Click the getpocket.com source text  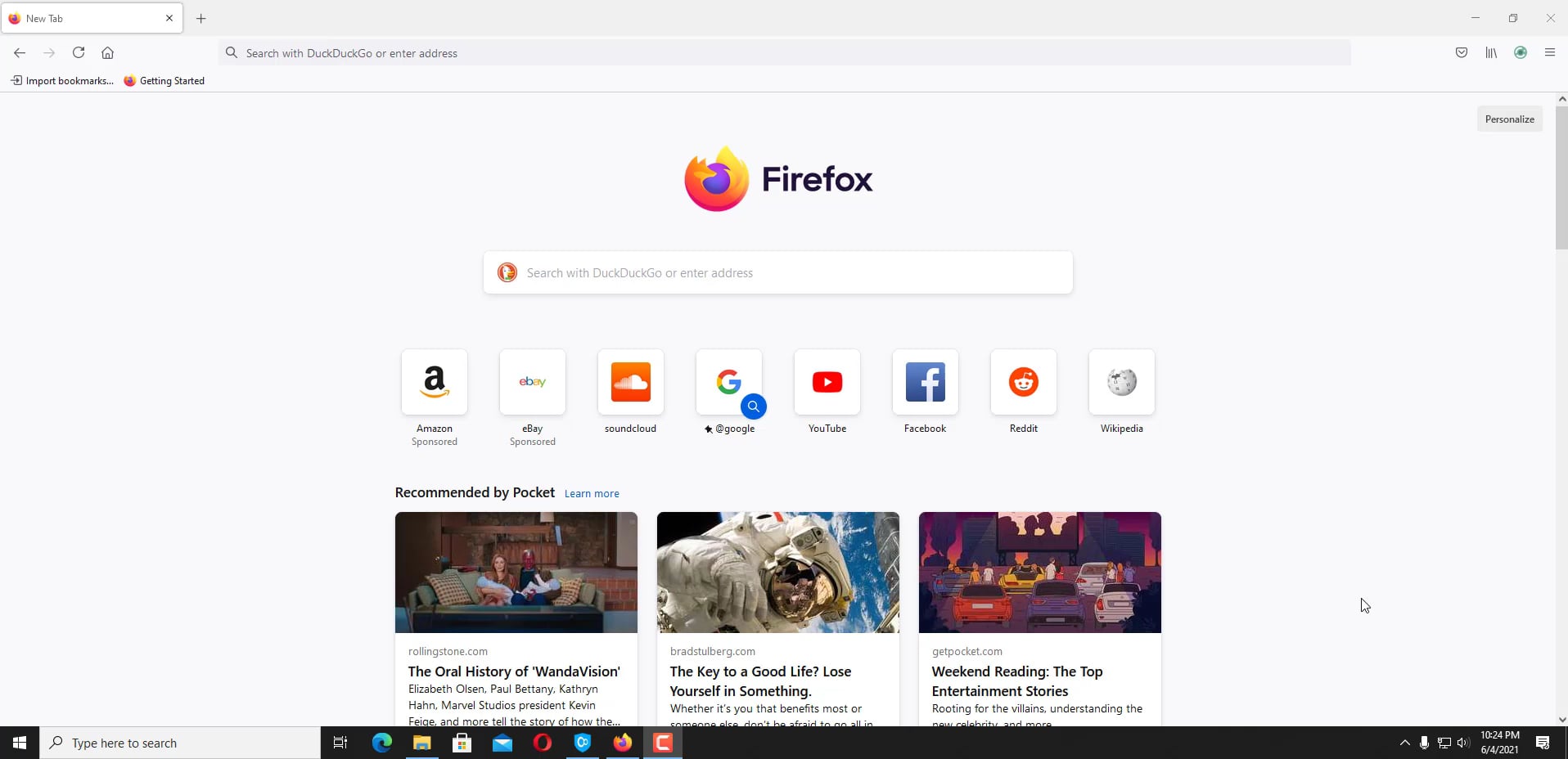967,652
